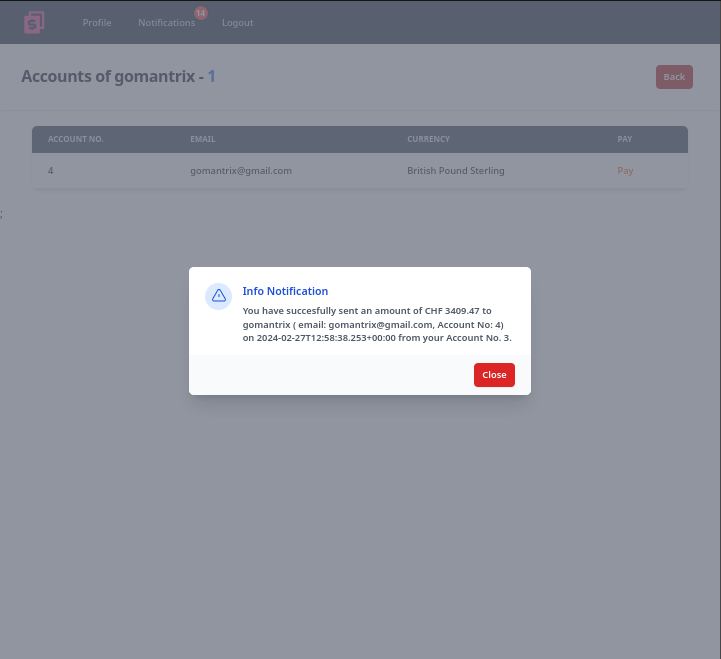The height and width of the screenshot is (659, 721).
Task: Click the EMAIL column header
Action: [x=203, y=139]
